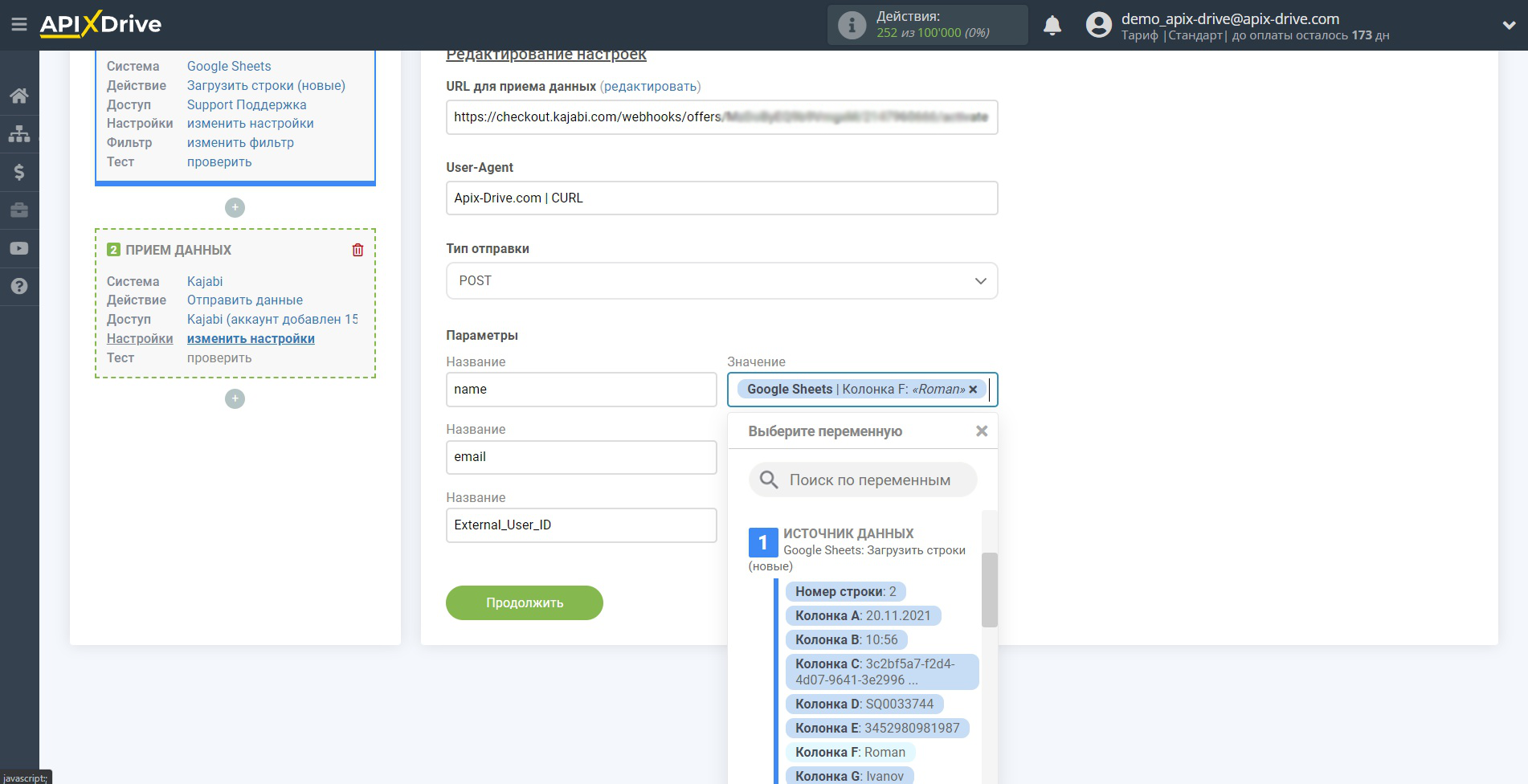This screenshot has height=784, width=1528.
Task: Click the Продолжить button
Action: [x=525, y=602]
